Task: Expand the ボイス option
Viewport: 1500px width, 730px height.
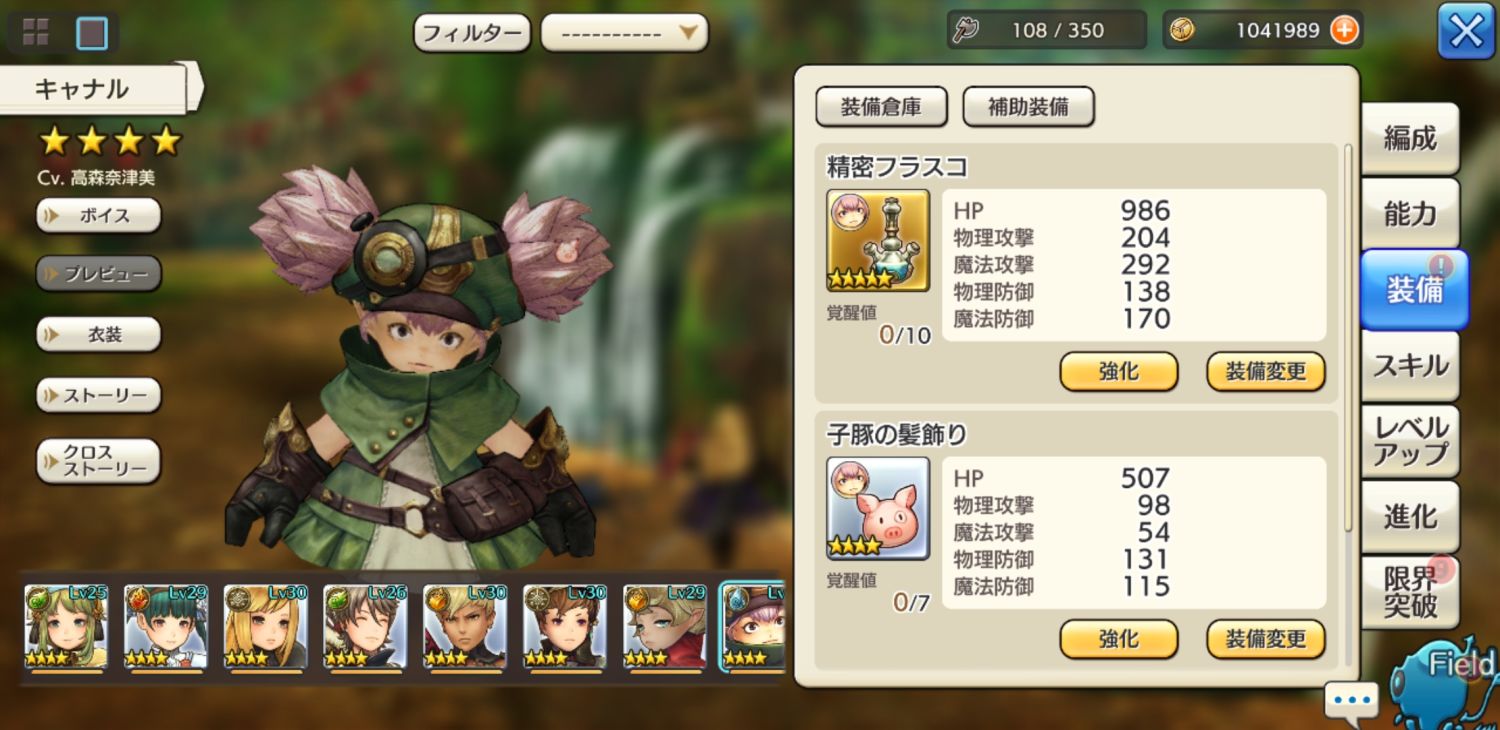Action: [x=99, y=215]
